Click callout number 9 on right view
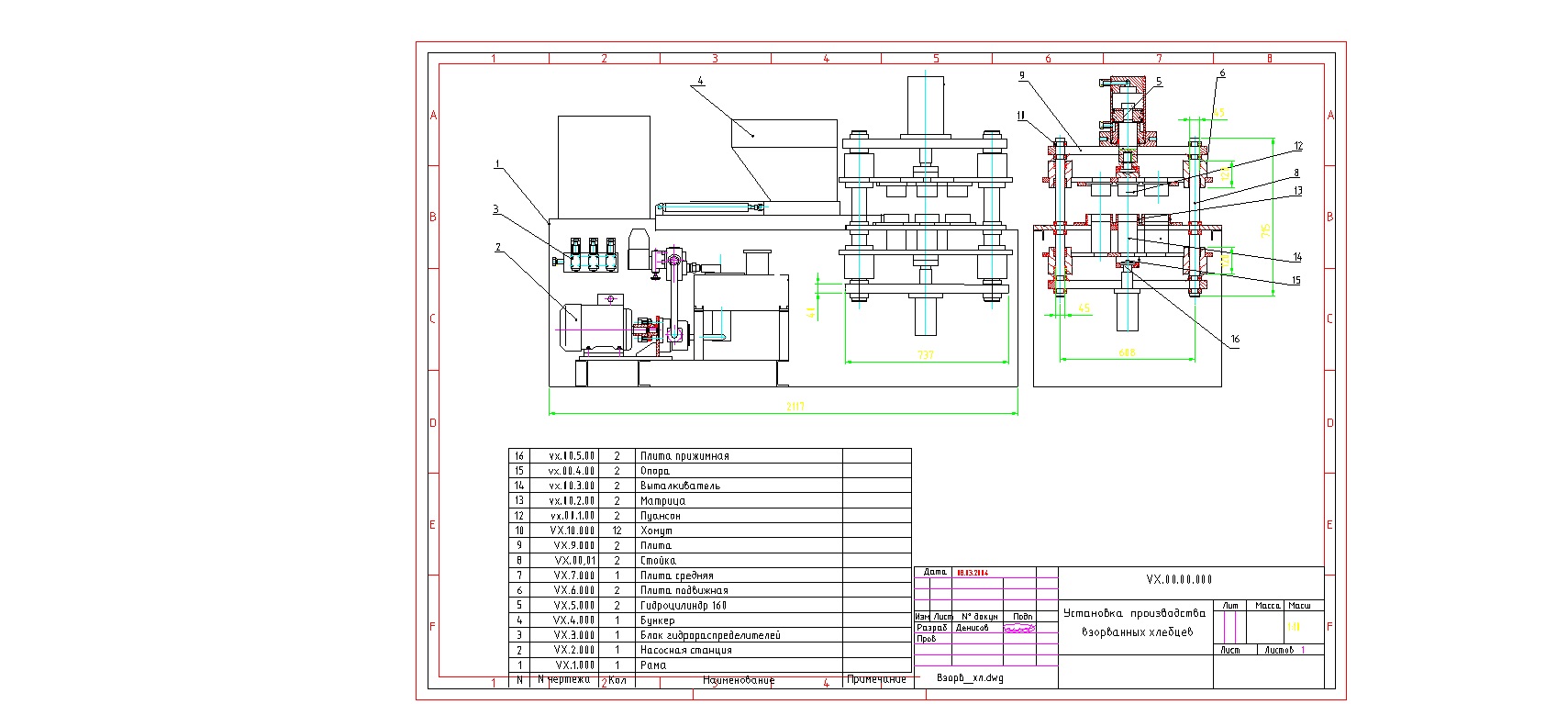Screen dimensions: 1568x704 click(1022, 77)
